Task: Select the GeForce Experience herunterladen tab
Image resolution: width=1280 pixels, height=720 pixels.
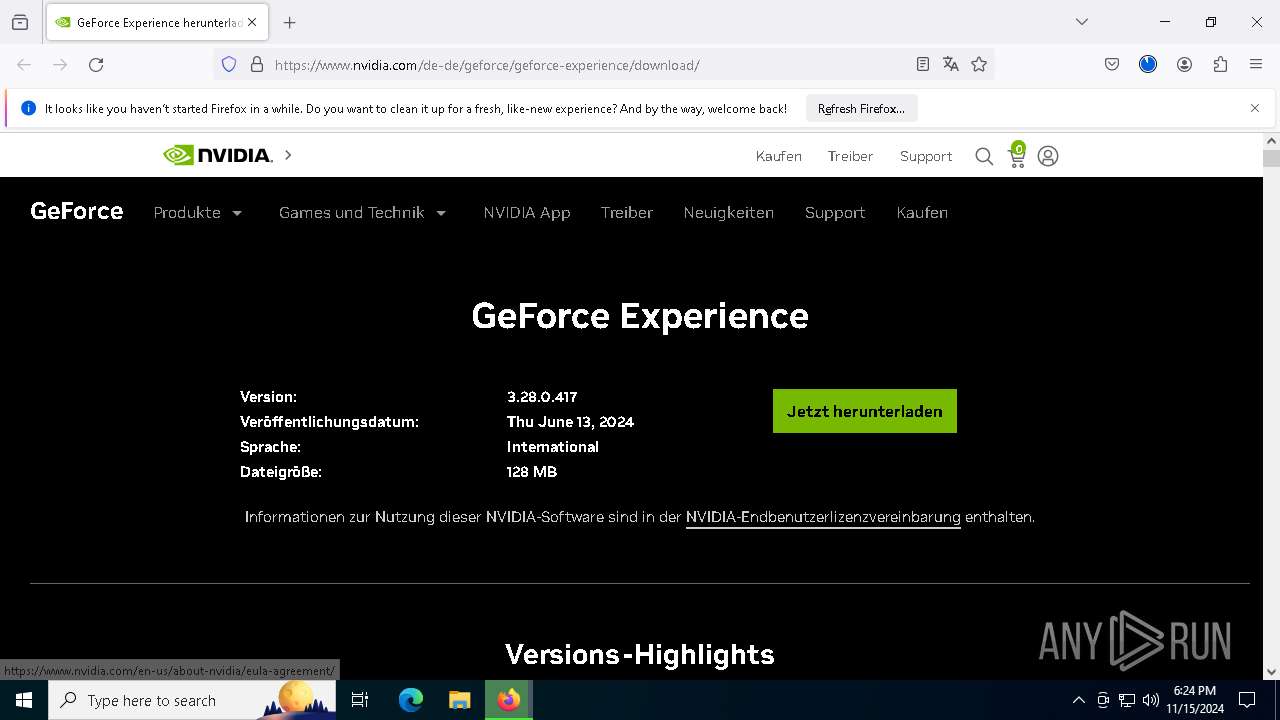Action: [x=156, y=22]
